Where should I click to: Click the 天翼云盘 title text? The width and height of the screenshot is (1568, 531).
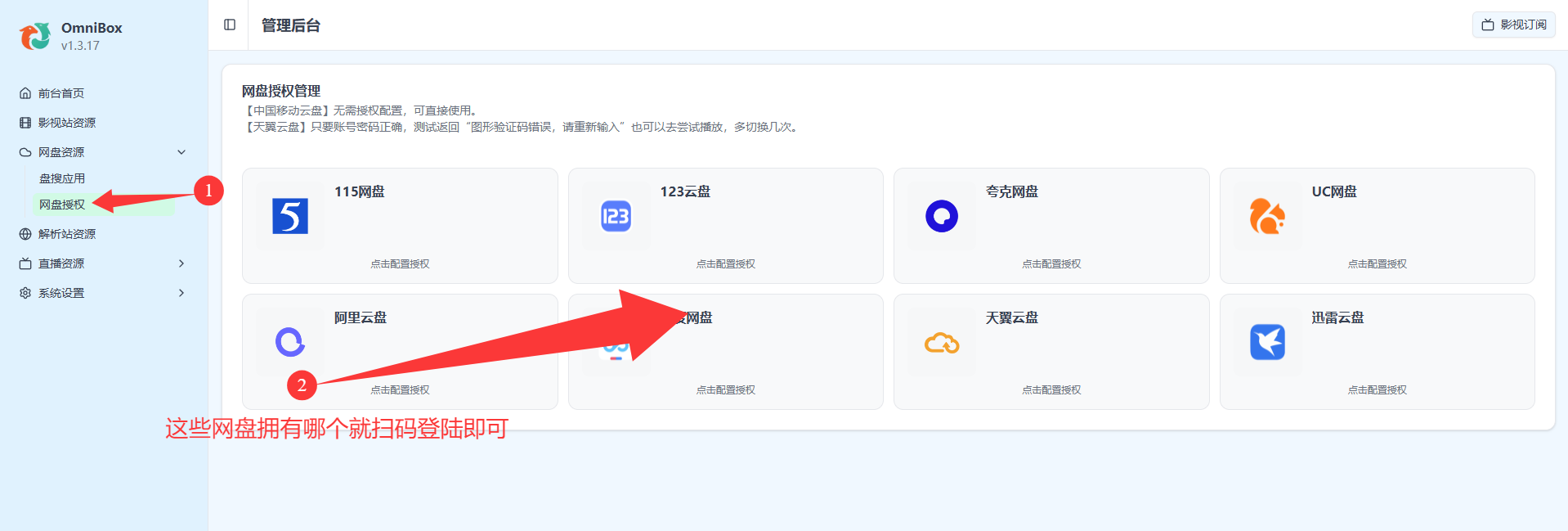coord(1012,317)
